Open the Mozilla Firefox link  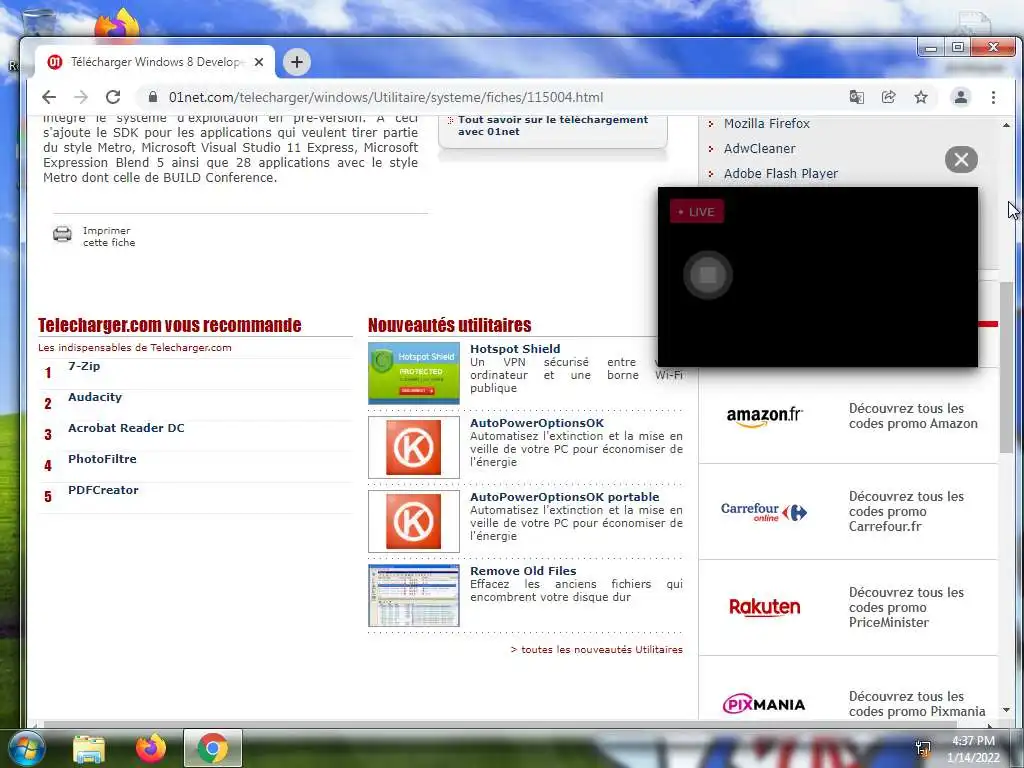point(766,123)
